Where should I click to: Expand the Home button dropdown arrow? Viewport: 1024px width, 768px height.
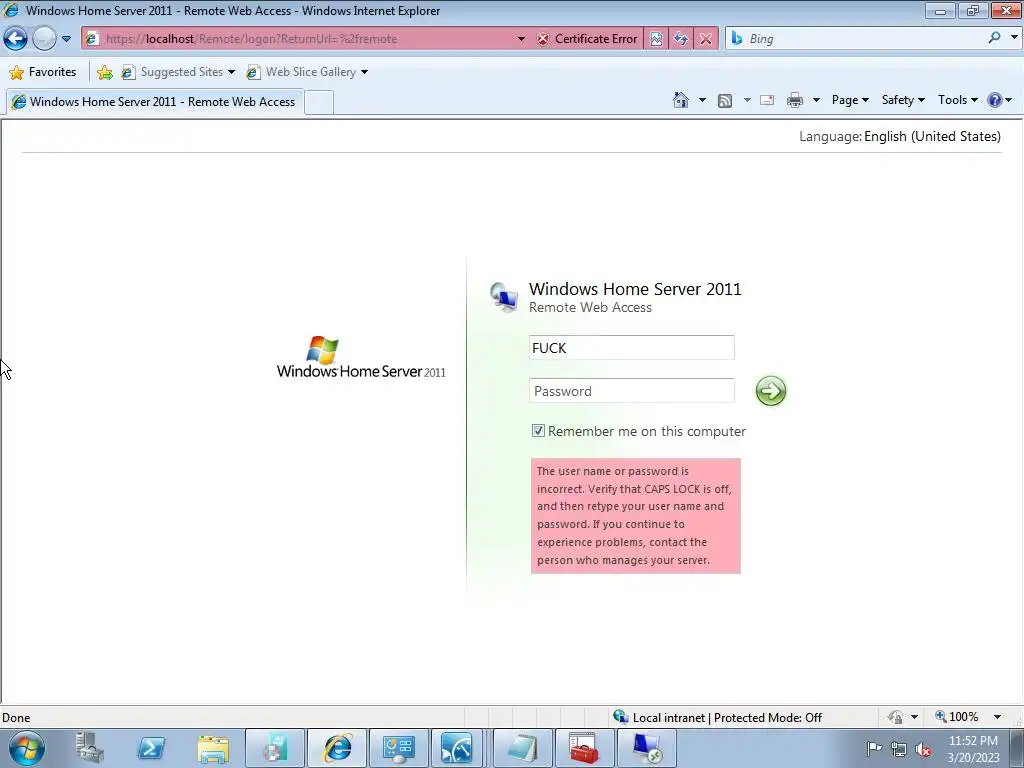point(702,100)
